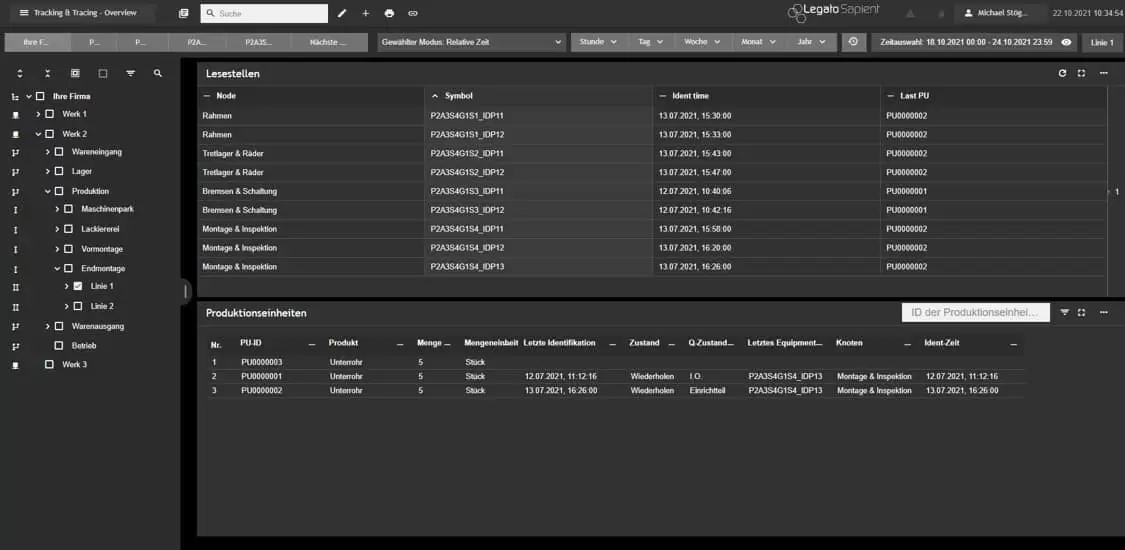Open the Stunde dropdown
Screen dimensions: 1125x550
(599, 42)
